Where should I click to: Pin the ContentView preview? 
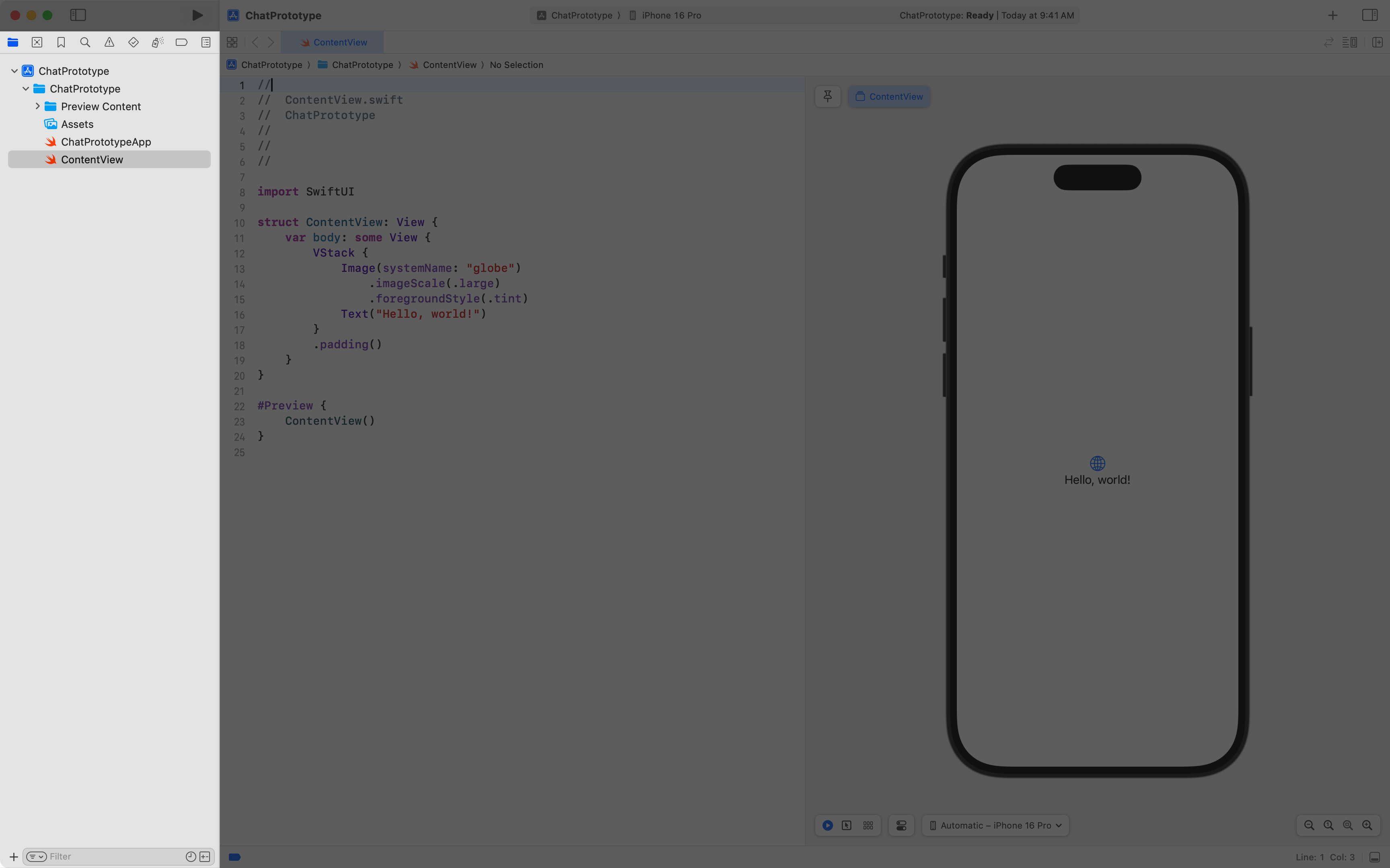click(827, 96)
